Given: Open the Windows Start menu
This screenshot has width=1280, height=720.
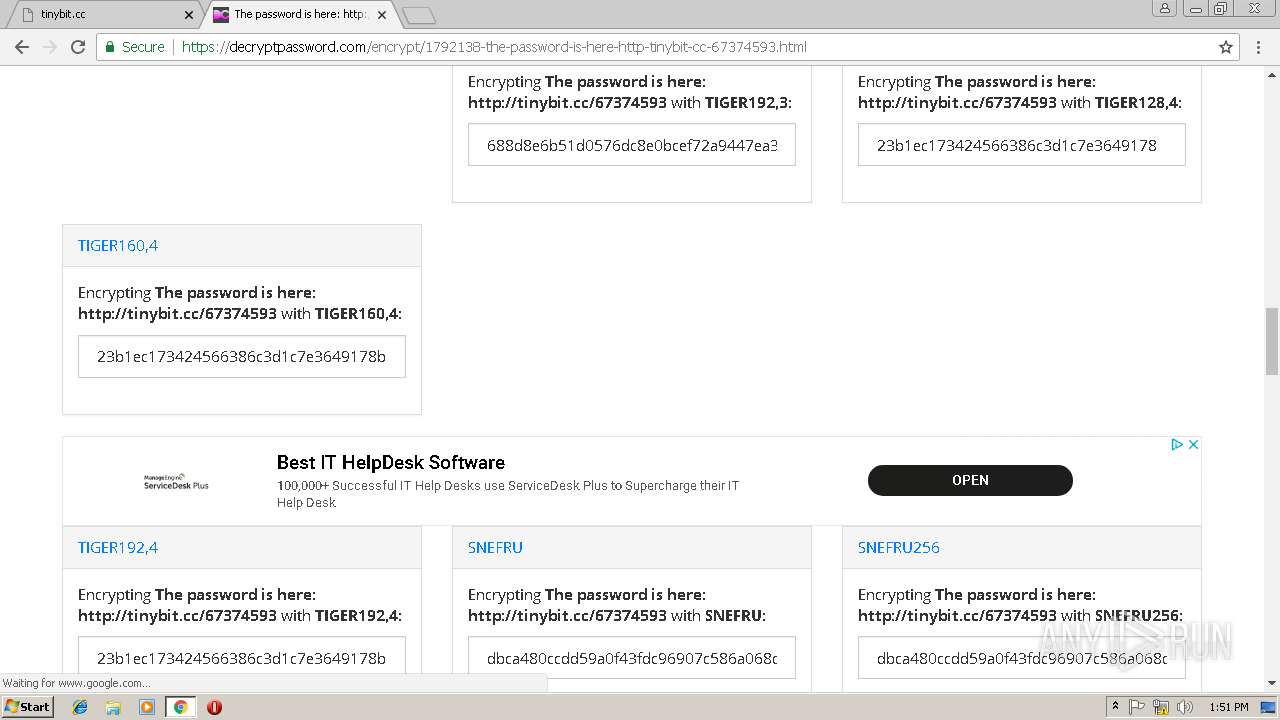Looking at the screenshot, I should point(28,707).
